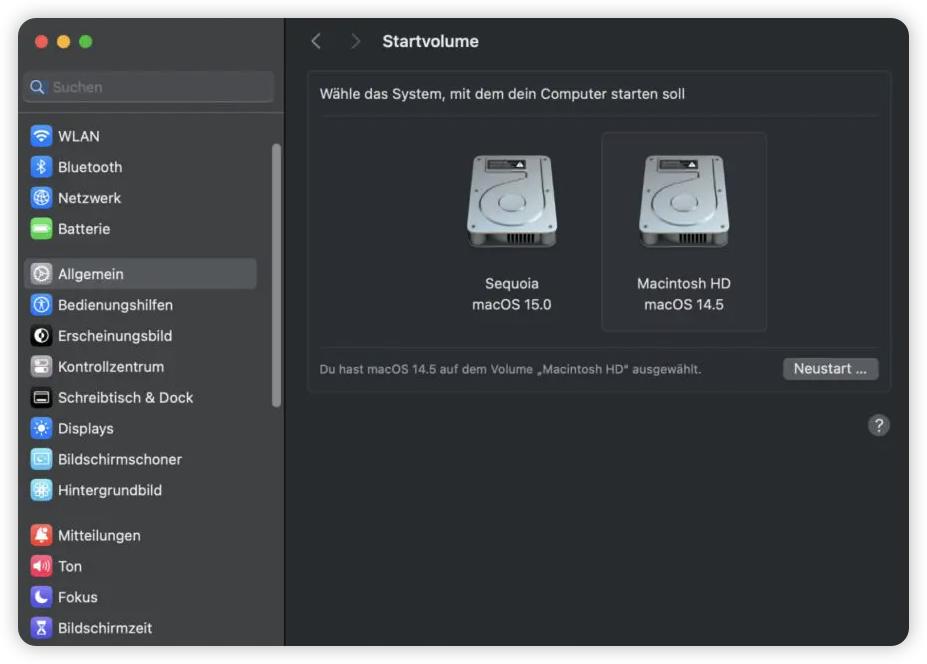The width and height of the screenshot is (927, 664).
Task: Open the Hintergrundbild flower icon
Action: pyautogui.click(x=41, y=490)
